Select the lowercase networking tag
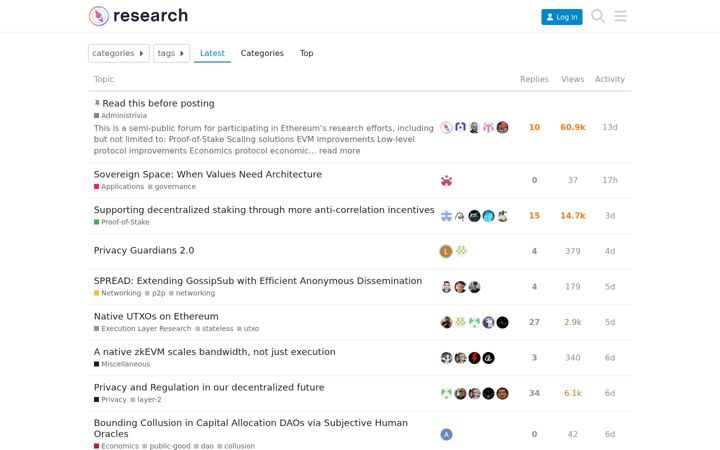The image size is (720, 450). tap(192, 293)
